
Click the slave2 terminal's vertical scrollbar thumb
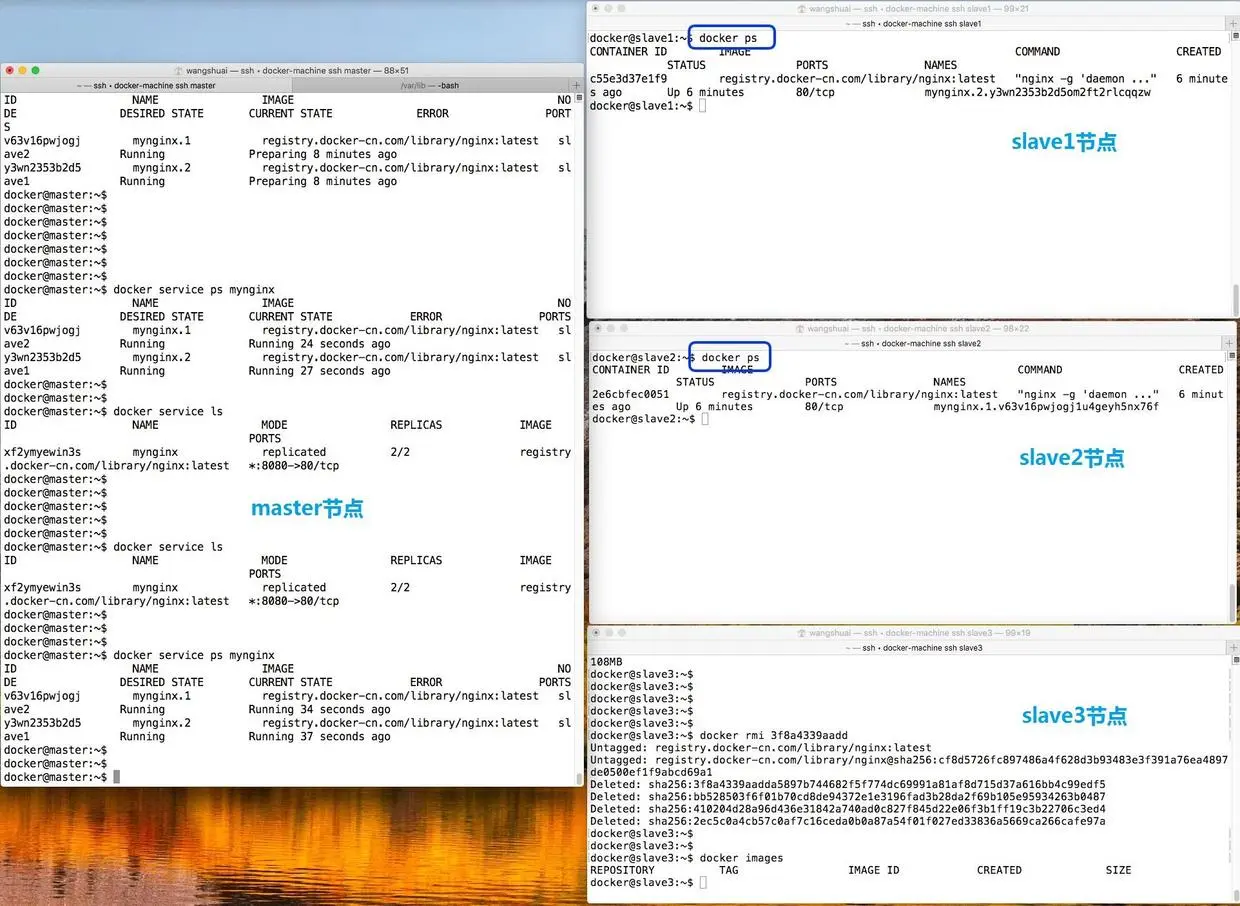coord(1233,600)
